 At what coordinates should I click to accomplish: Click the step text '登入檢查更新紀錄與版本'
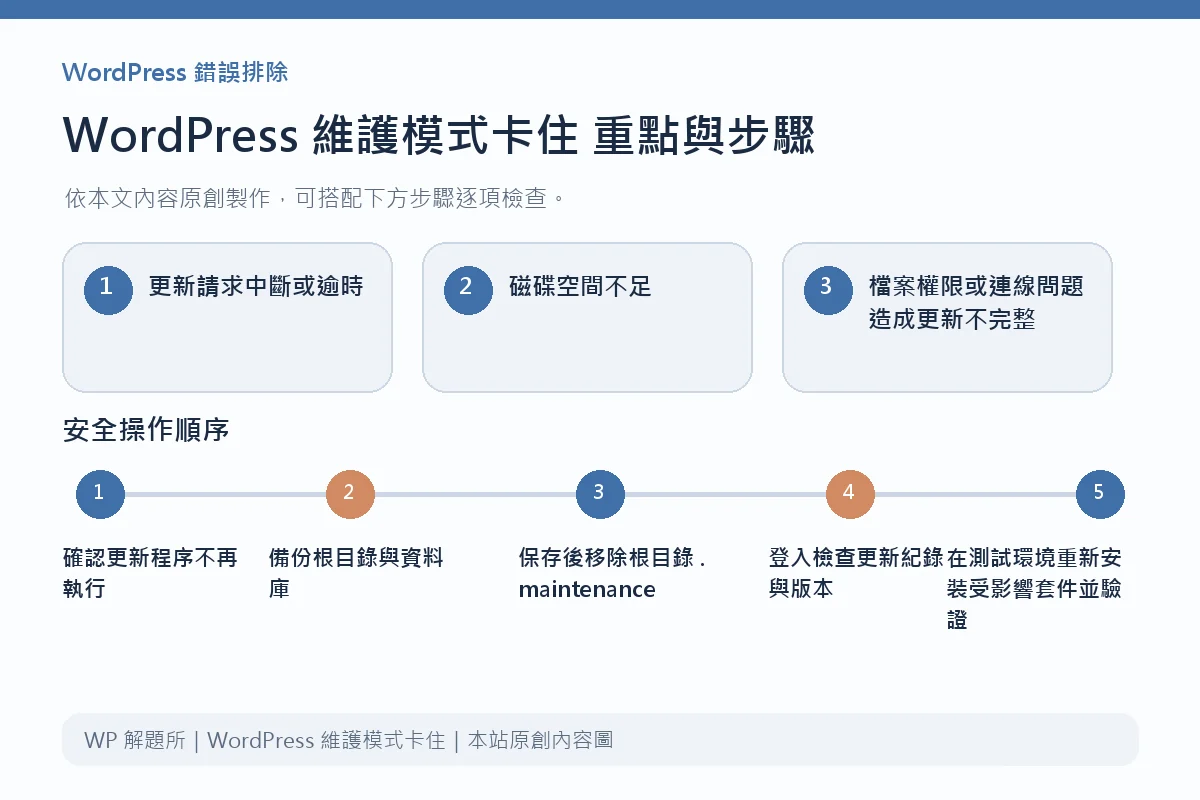pos(856,573)
